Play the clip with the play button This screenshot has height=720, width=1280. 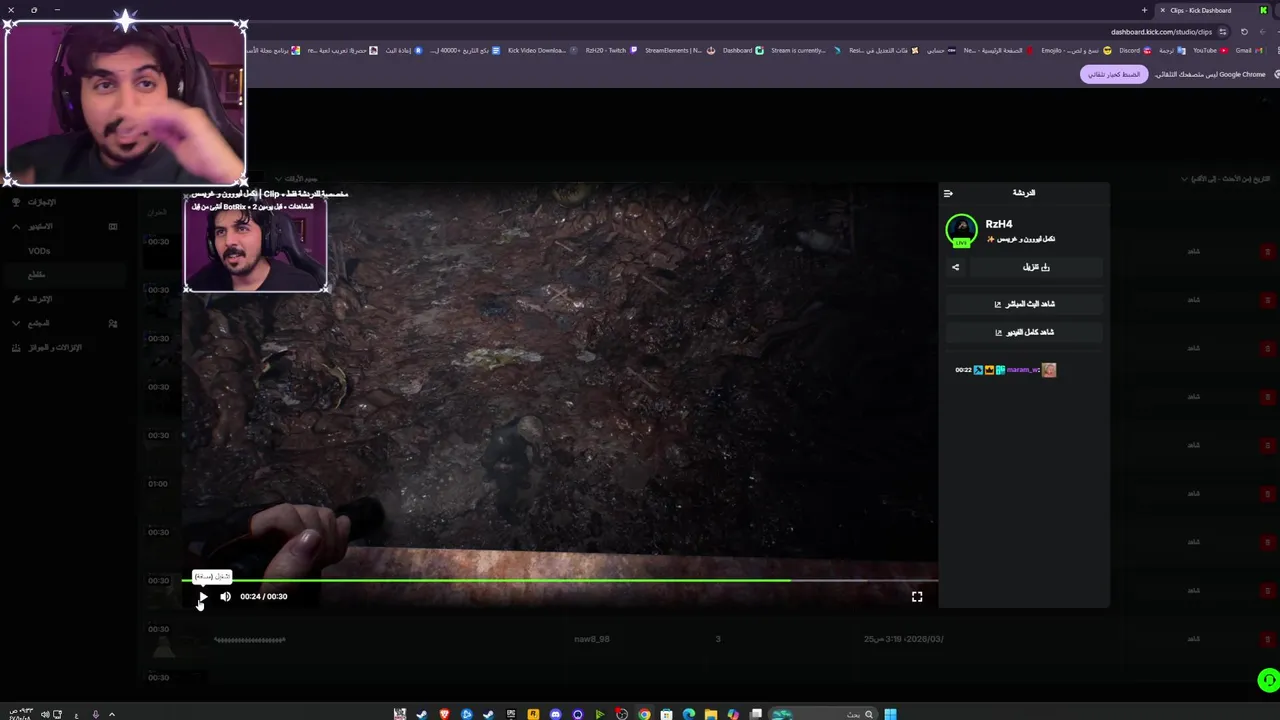tap(203, 597)
